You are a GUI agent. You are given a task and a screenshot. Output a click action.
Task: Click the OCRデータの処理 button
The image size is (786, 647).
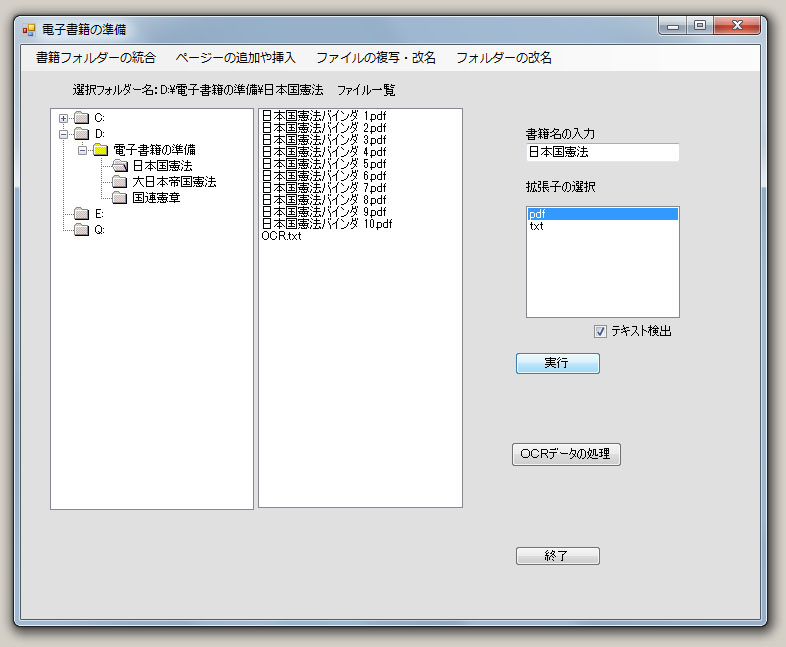567,454
